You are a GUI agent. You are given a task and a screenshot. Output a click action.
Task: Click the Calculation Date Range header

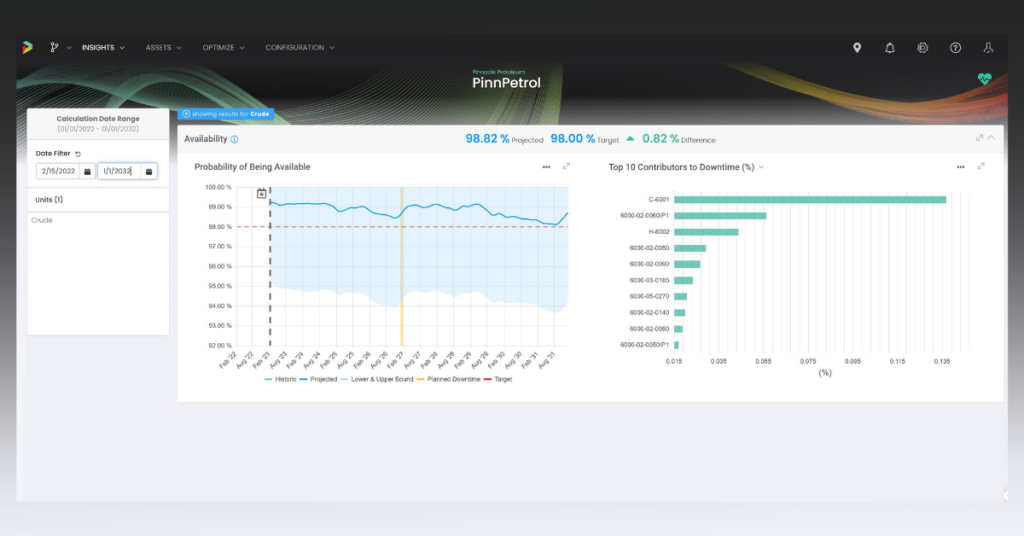click(98, 119)
